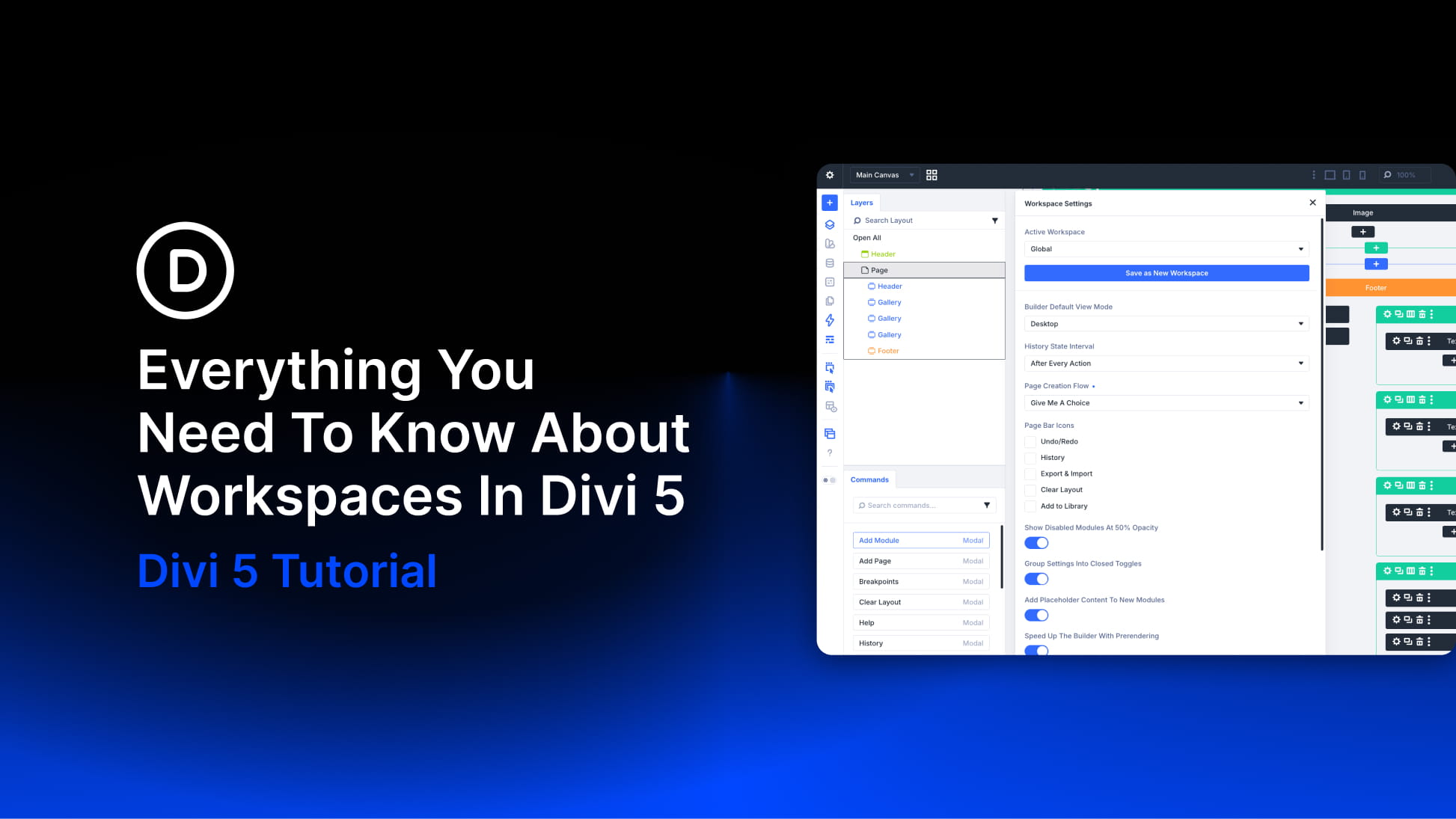Select the phone view icon in top bar
The image size is (1456, 819).
tap(1362, 175)
